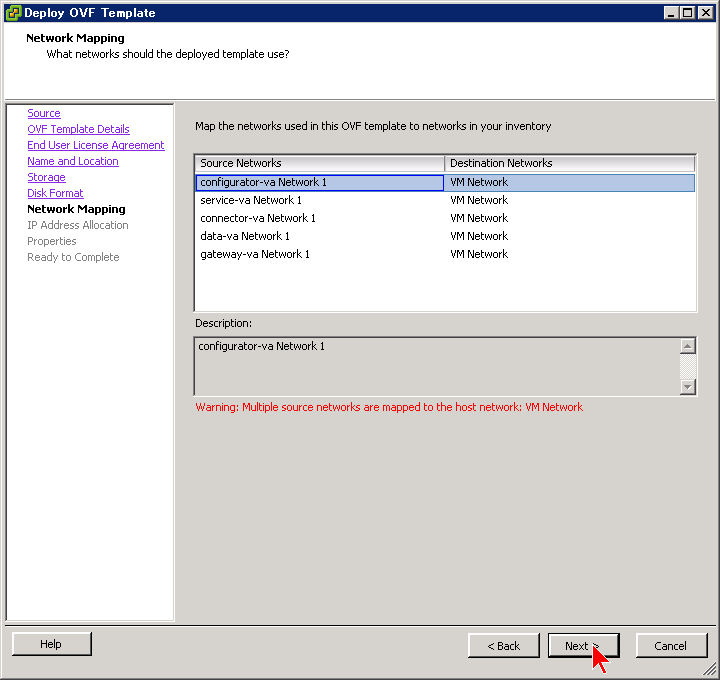
Task: Open the OVF Template Details step
Action: 78,129
